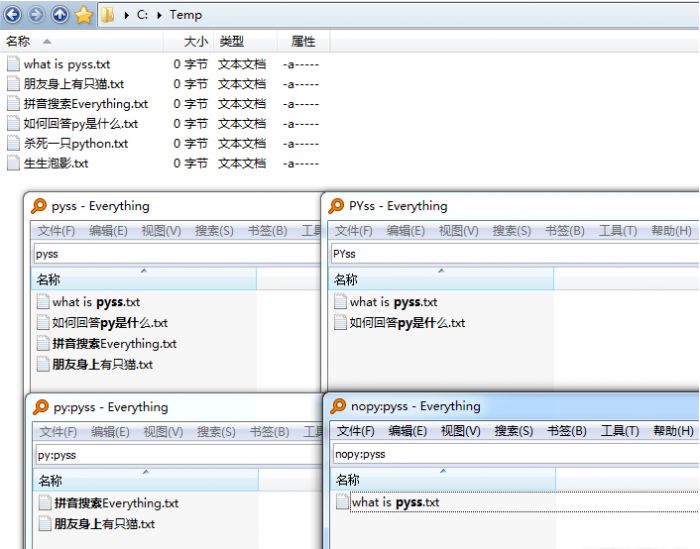This screenshot has width=700, height=549.
Task: Click the Temp breadcrumb segment
Action: 186,15
